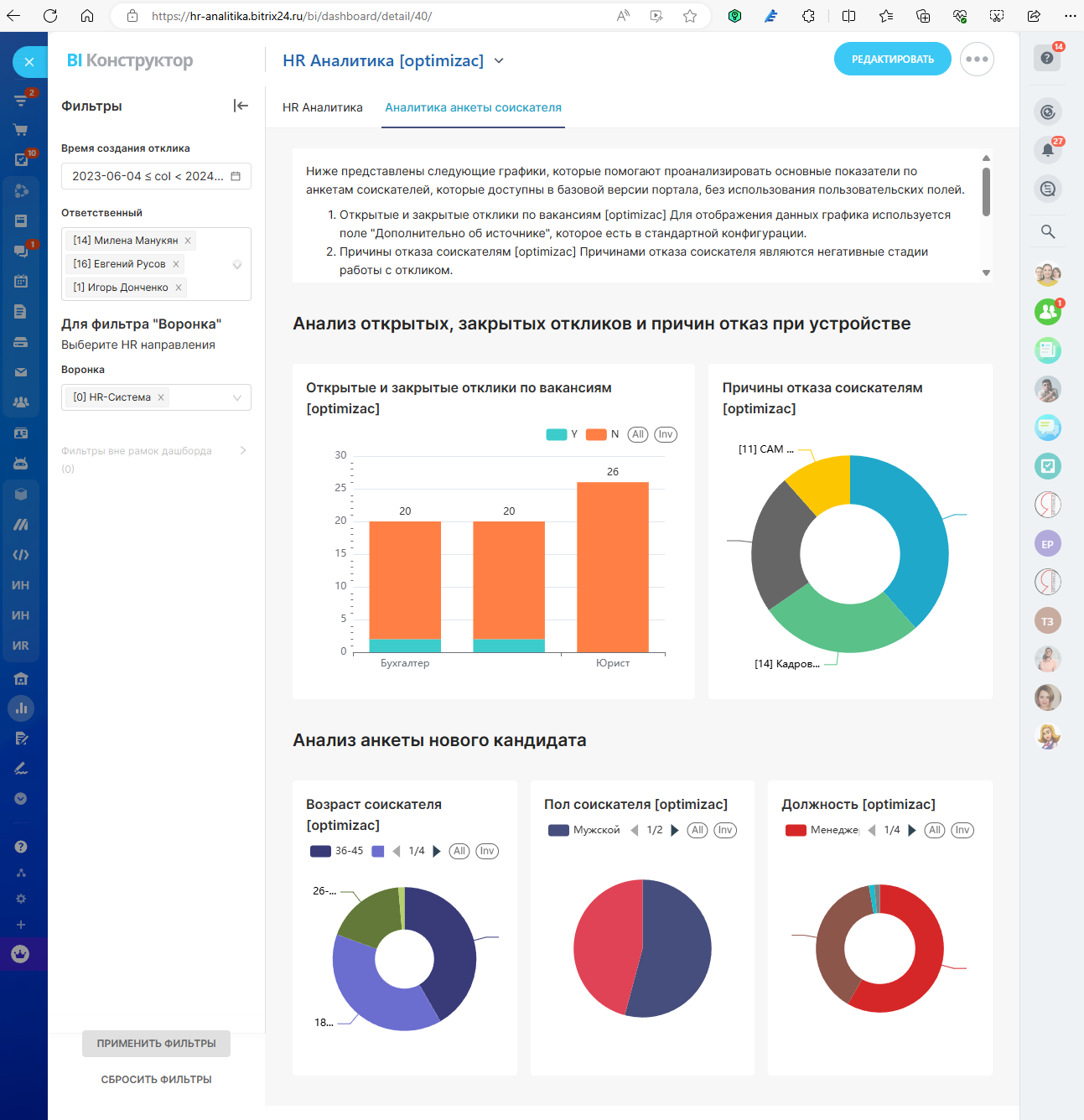Viewport: 1084px width, 1120px height.
Task: Switch to the HR Аналитика tab
Action: [323, 107]
